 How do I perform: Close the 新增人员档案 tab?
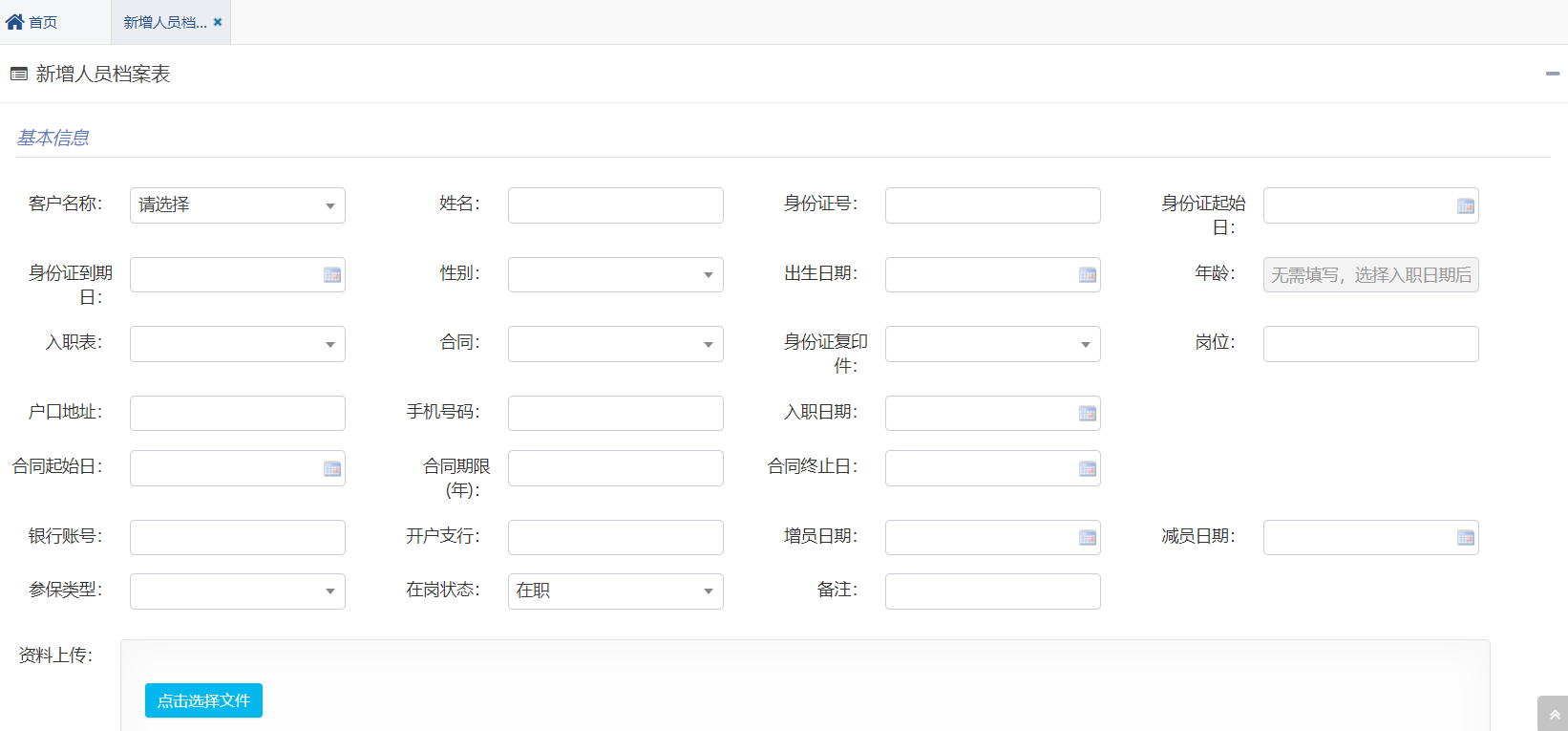pos(218,22)
